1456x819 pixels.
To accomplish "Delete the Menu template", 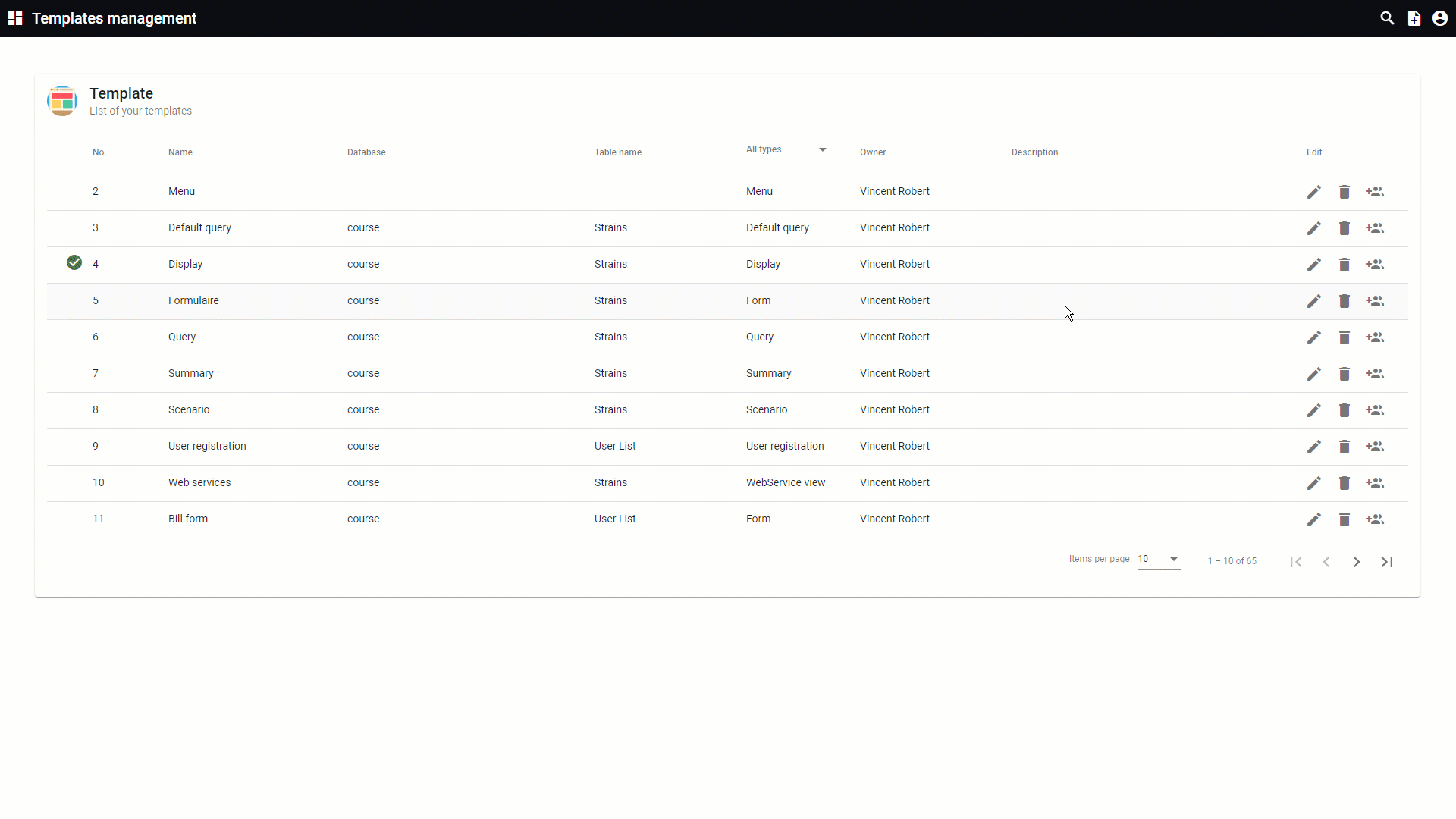I will [x=1345, y=192].
